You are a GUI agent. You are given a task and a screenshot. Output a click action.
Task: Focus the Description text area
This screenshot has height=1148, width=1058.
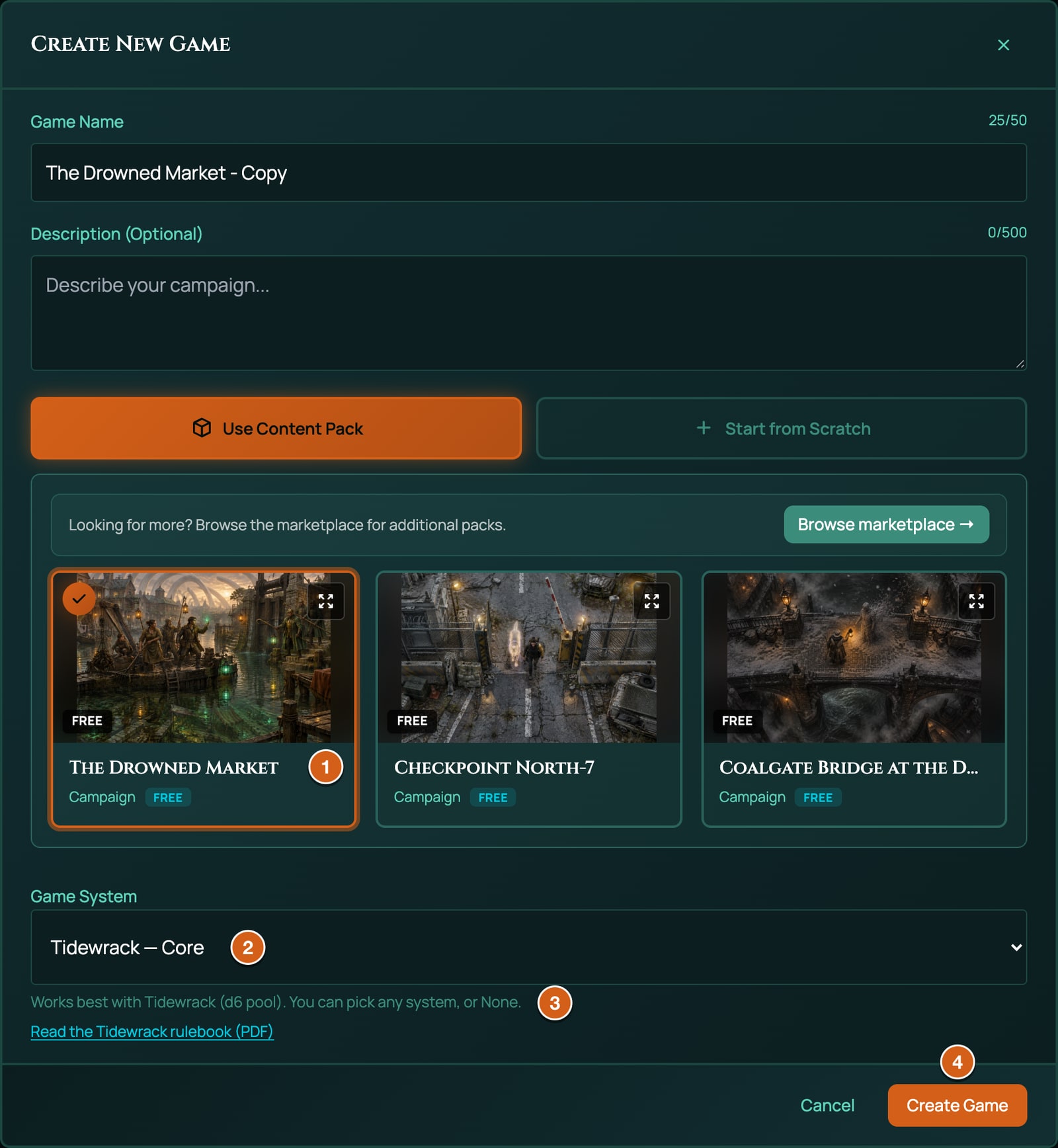coord(528,313)
